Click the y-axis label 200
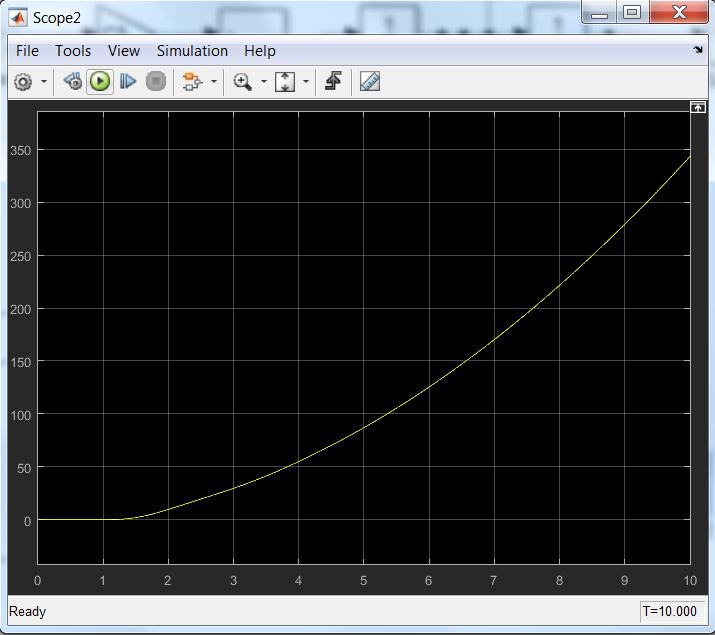Screen dimensions: 715x635 21,309
